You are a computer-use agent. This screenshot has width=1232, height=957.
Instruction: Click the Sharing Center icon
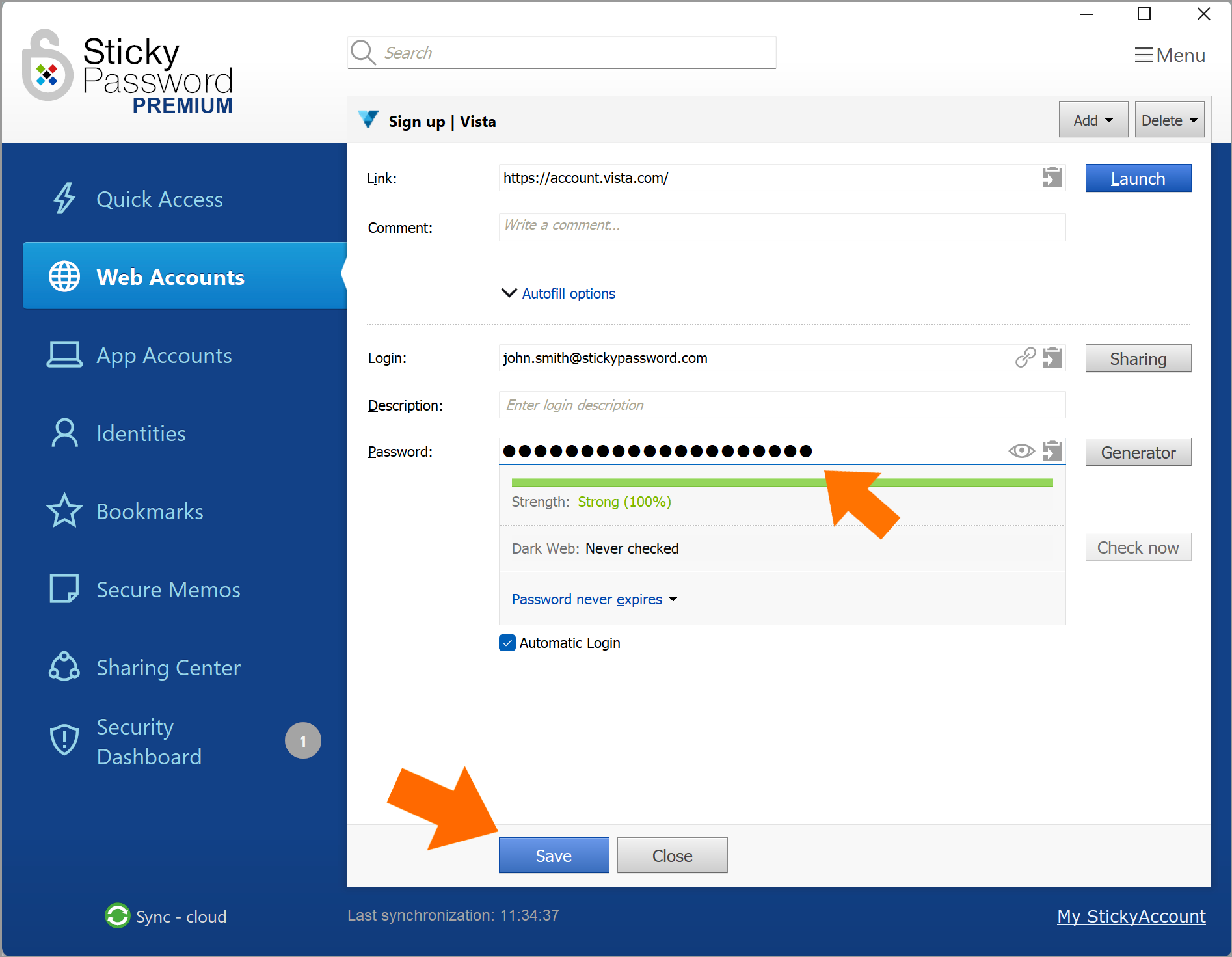pyautogui.click(x=64, y=667)
